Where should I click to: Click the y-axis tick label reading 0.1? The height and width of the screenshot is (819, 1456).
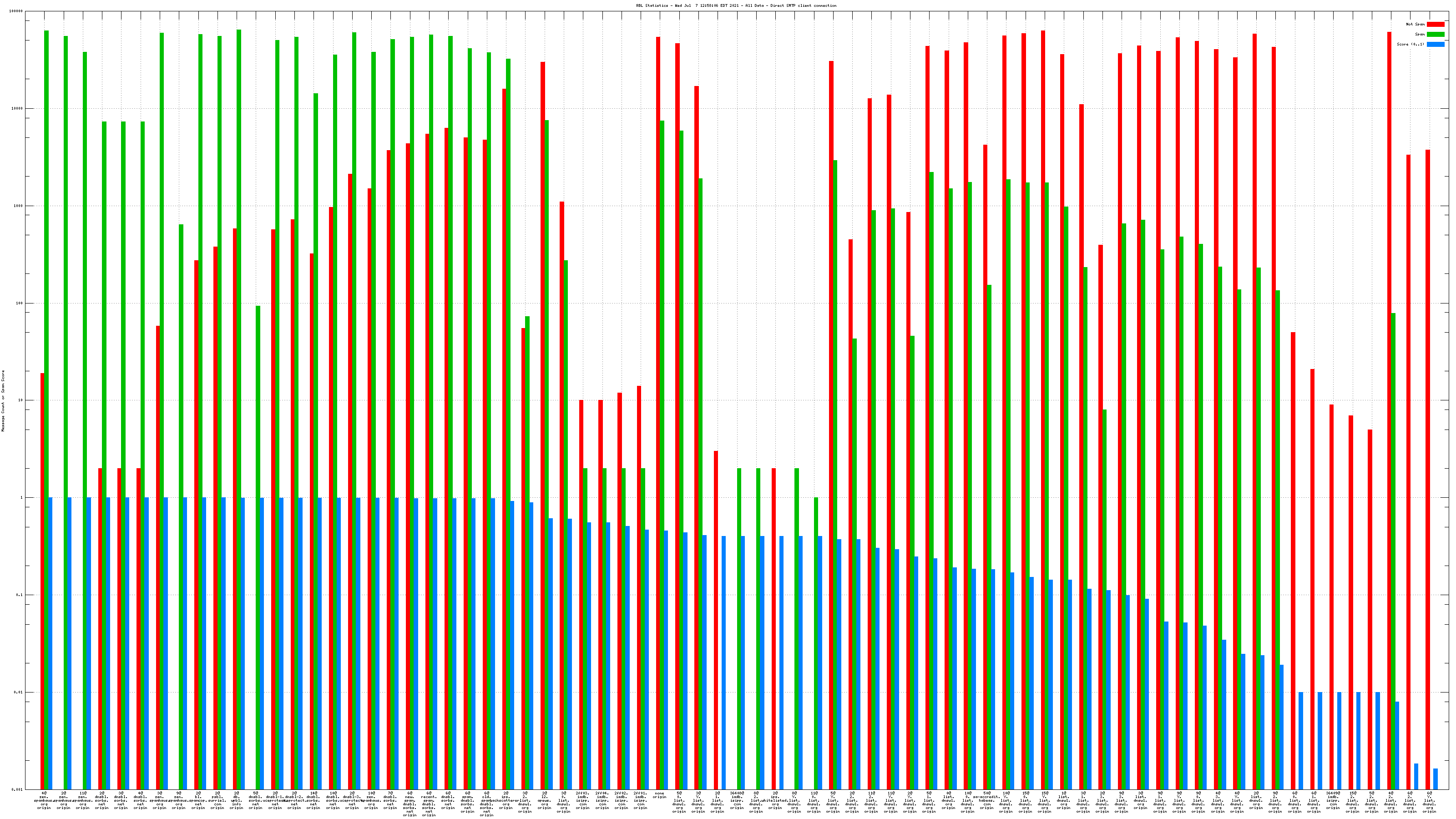(x=19, y=595)
